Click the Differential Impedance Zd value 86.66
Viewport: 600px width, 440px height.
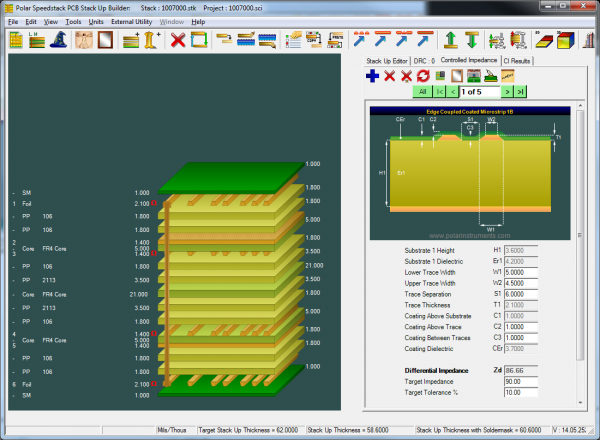521,370
